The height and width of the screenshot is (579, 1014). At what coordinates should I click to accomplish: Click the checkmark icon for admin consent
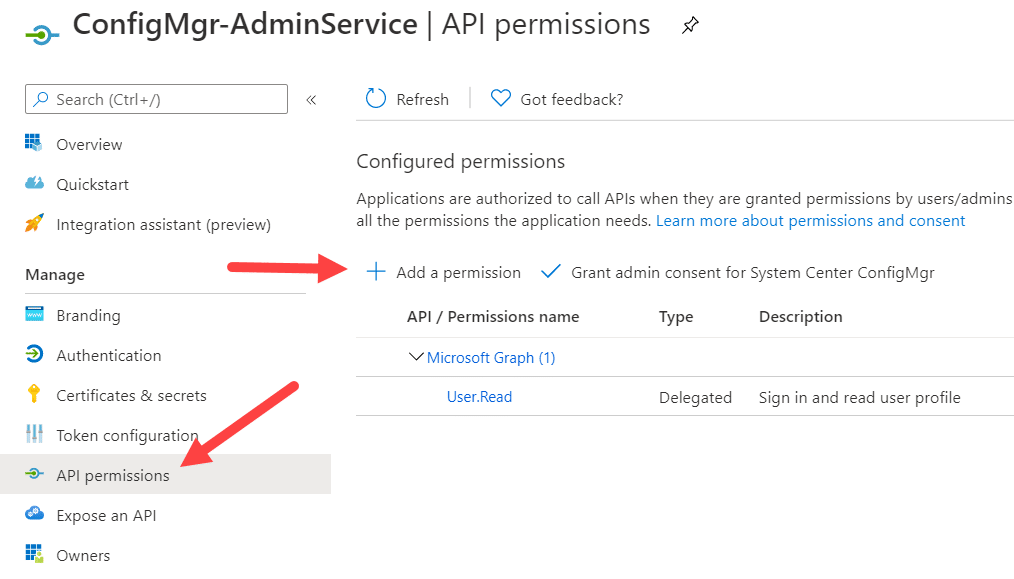(550, 272)
